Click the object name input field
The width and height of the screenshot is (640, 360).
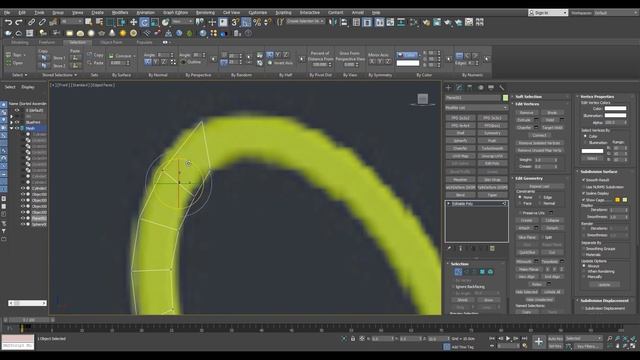click(x=473, y=98)
